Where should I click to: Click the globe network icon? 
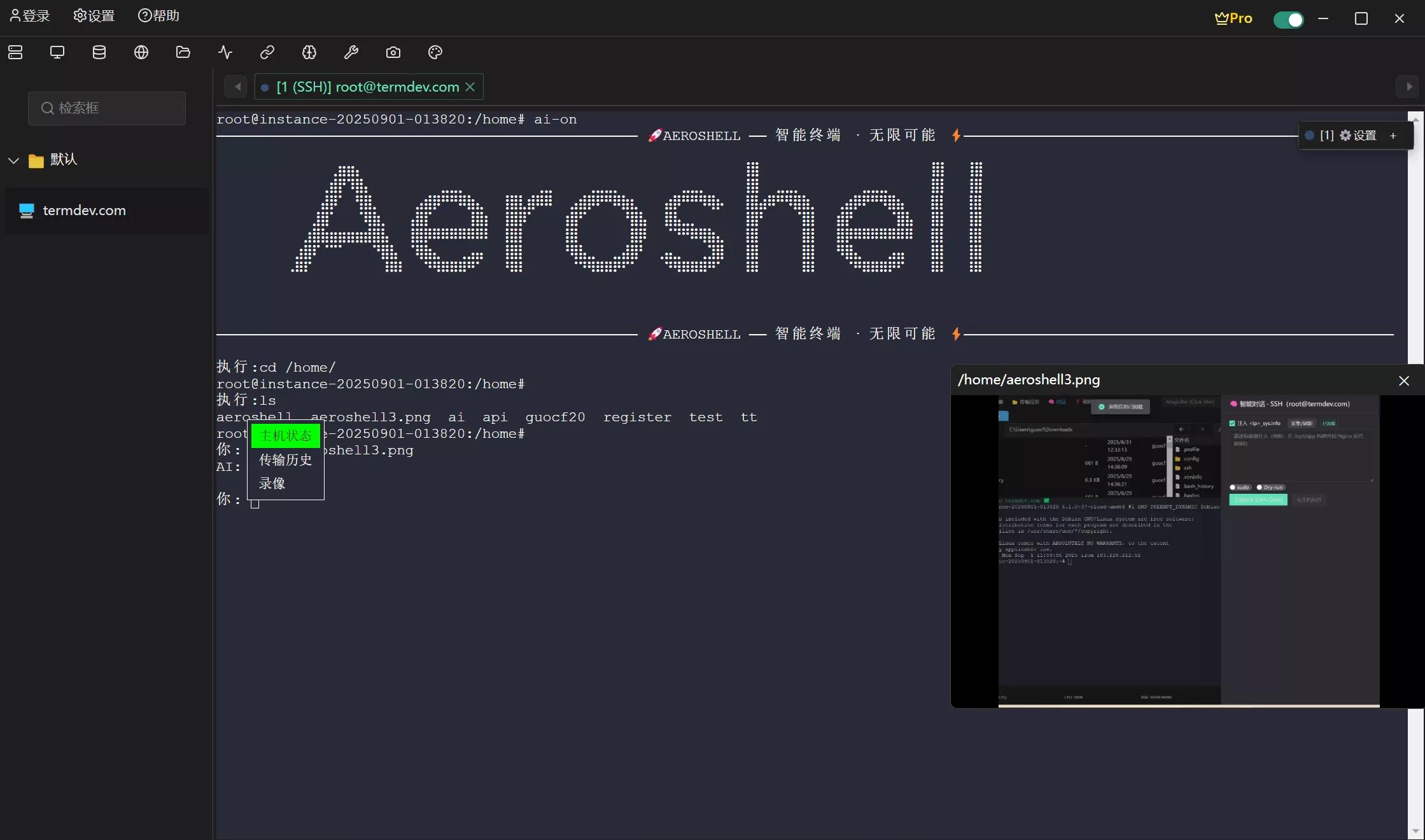(x=141, y=52)
